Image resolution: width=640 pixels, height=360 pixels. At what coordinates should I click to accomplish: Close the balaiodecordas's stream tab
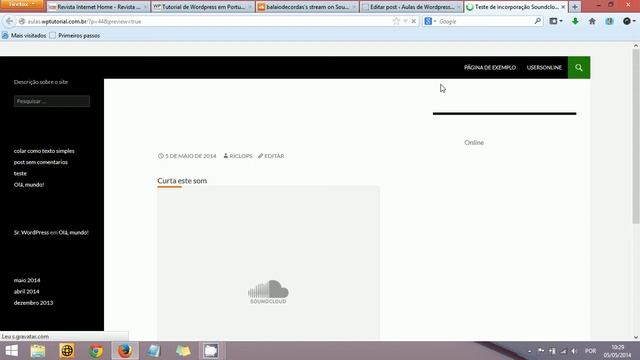coord(354,7)
